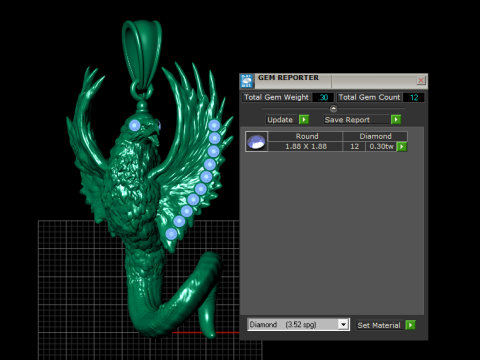Close the Gem Reporter window
The height and width of the screenshot is (360, 480).
point(421,80)
